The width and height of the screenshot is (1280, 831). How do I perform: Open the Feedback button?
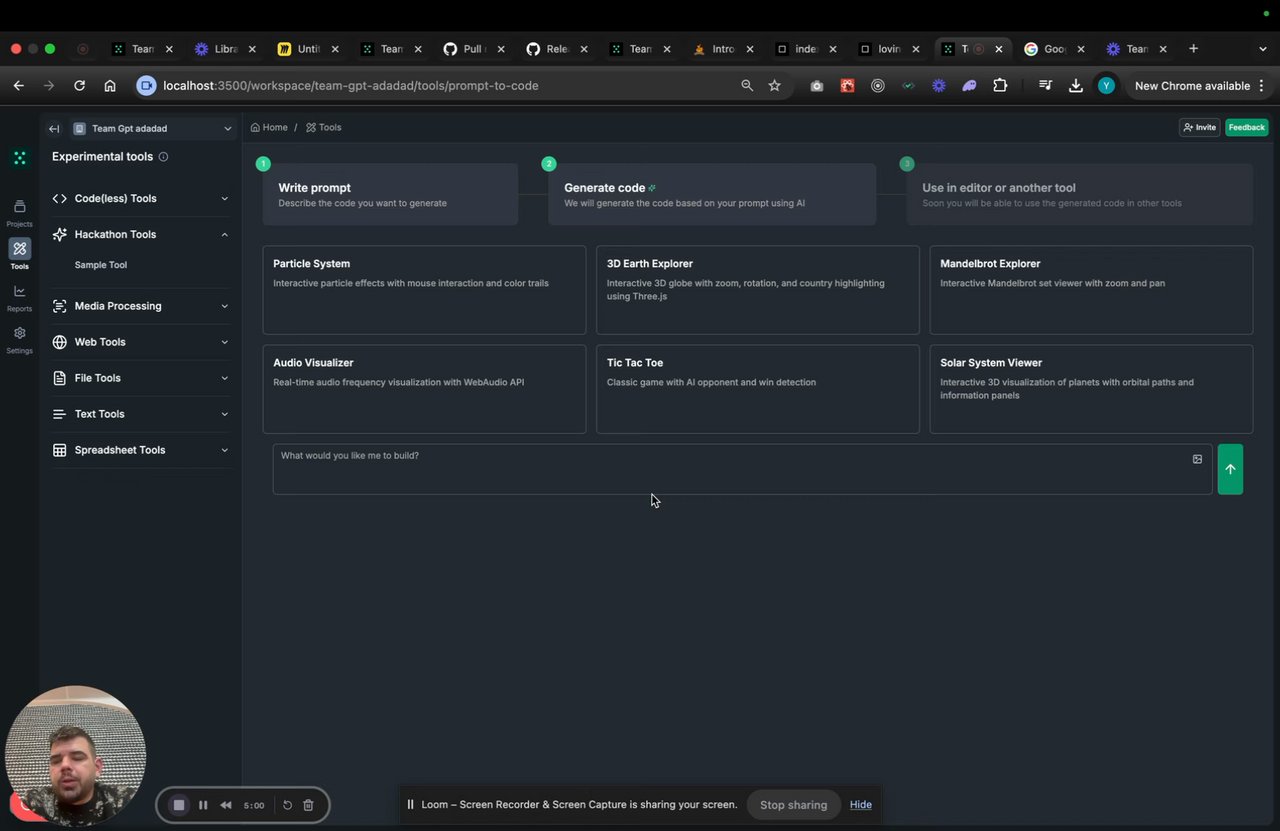(1246, 128)
